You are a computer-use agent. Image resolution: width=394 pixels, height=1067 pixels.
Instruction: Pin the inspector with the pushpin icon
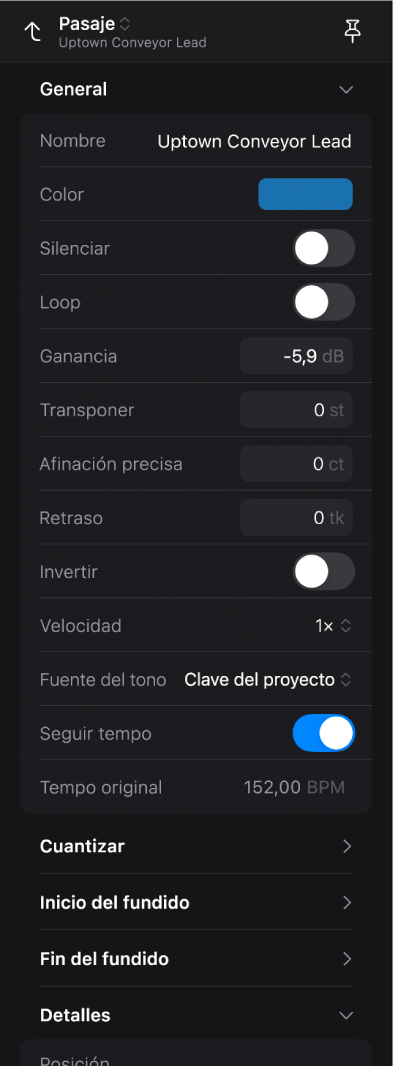[x=352, y=31]
